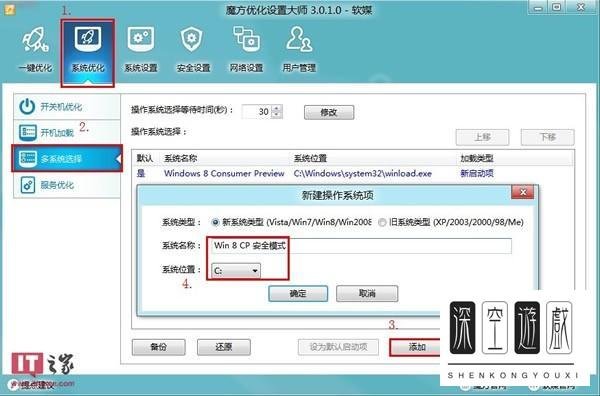The width and height of the screenshot is (600, 396).
Task: Click the 开关机优化 power icon
Action: [x=28, y=106]
